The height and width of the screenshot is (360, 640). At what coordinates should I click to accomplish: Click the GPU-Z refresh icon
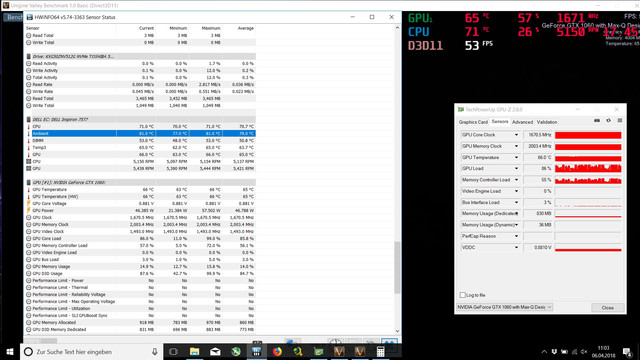[608, 121]
